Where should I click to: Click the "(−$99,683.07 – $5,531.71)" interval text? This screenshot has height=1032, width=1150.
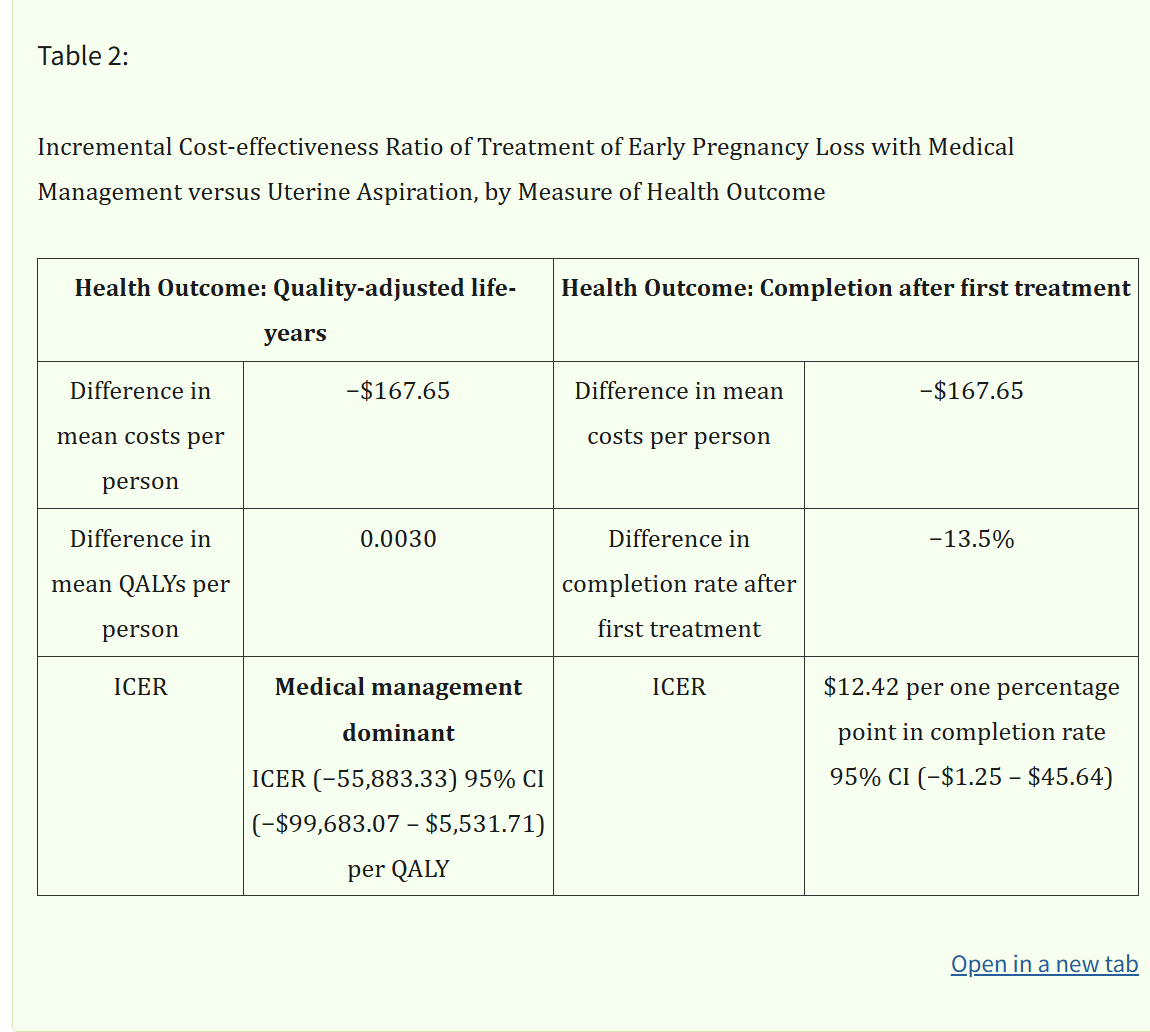398,824
